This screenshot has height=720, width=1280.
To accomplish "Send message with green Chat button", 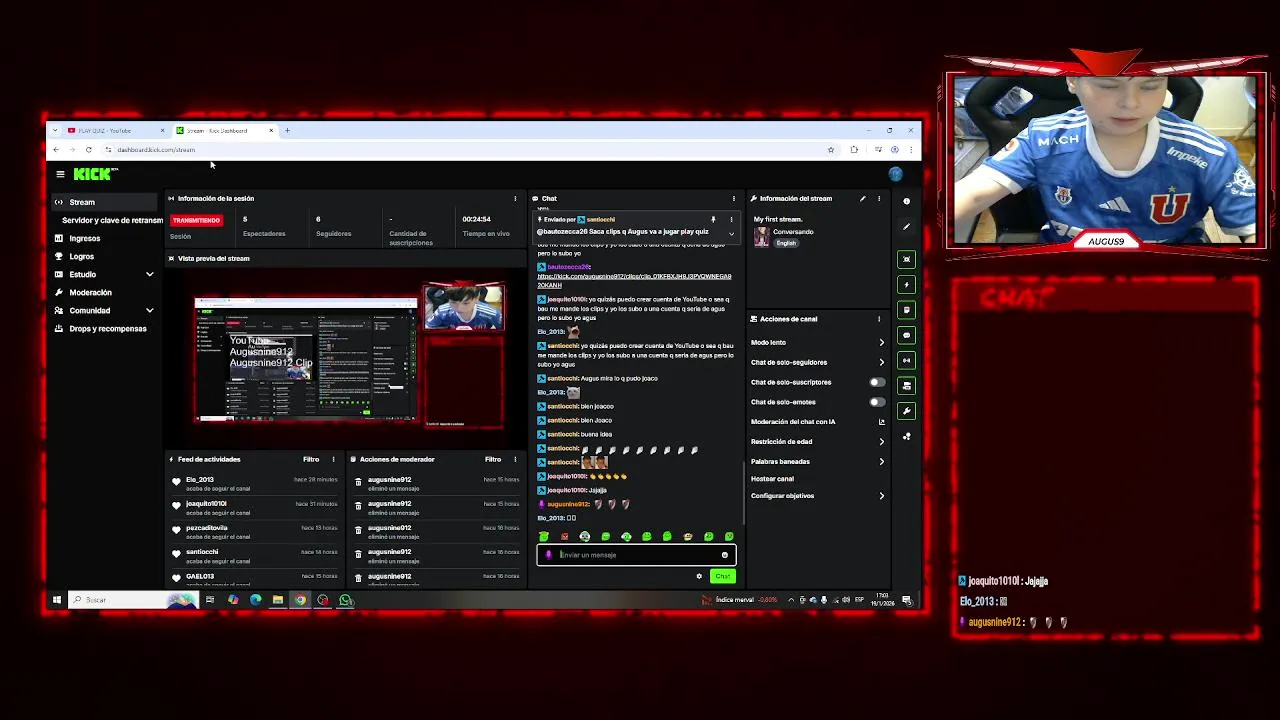I will [722, 576].
